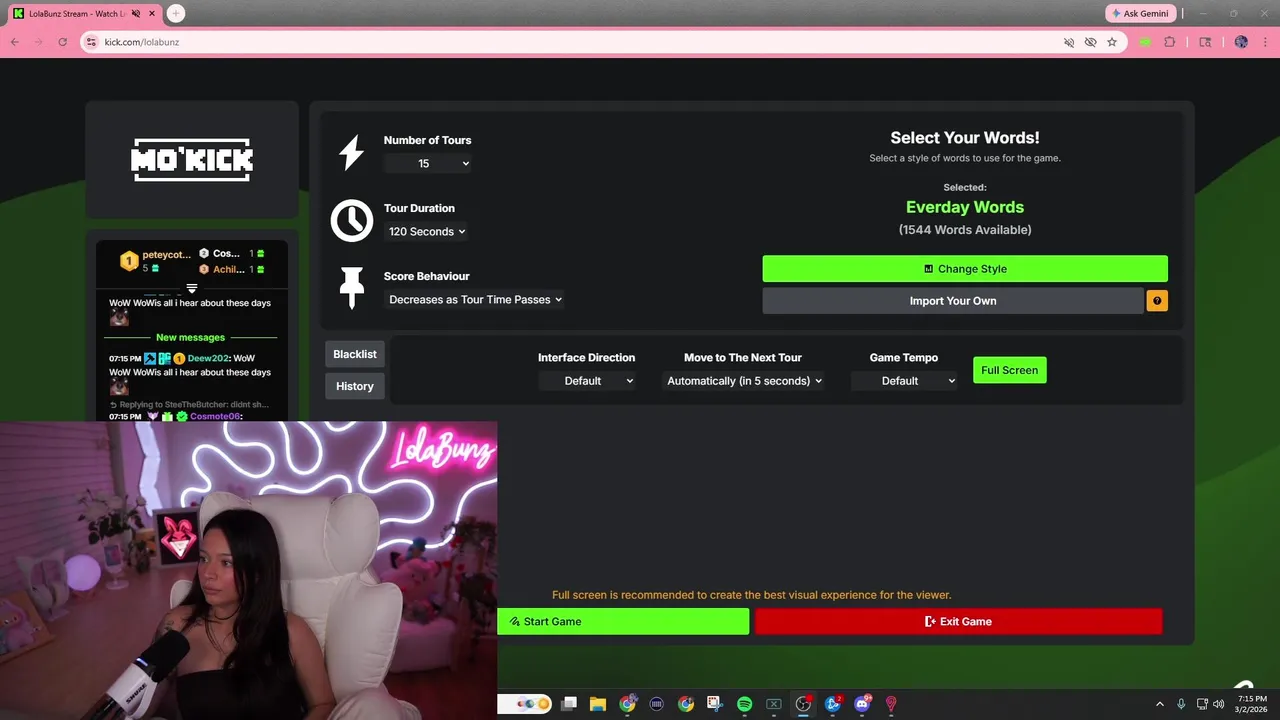
Task: Open OBS Studio from the taskbar
Action: [x=803, y=704]
